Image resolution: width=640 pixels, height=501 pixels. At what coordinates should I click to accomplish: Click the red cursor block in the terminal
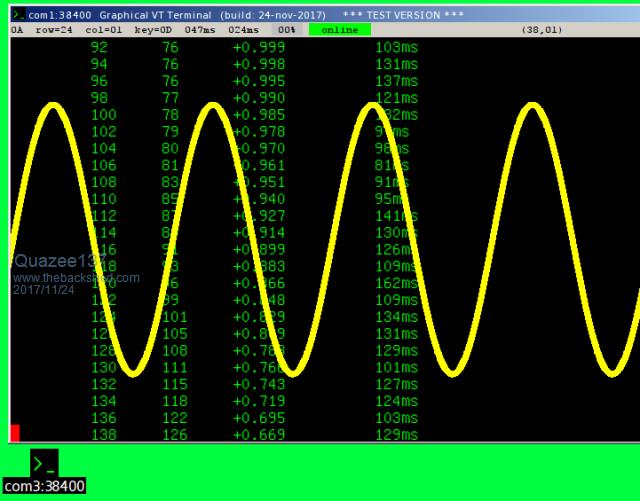coord(14,433)
